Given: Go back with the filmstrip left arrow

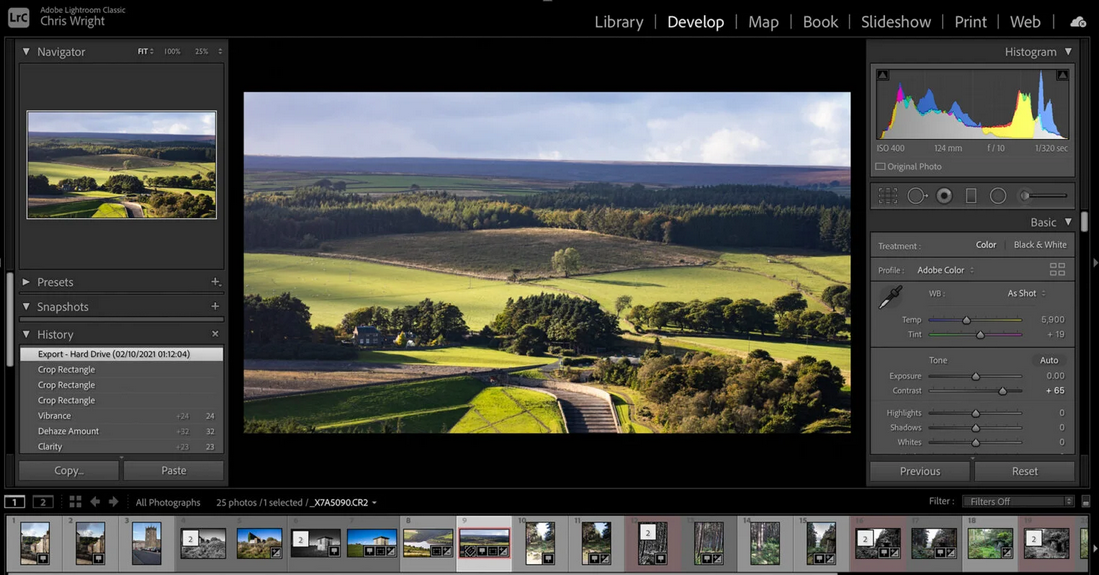Looking at the screenshot, I should (95, 502).
